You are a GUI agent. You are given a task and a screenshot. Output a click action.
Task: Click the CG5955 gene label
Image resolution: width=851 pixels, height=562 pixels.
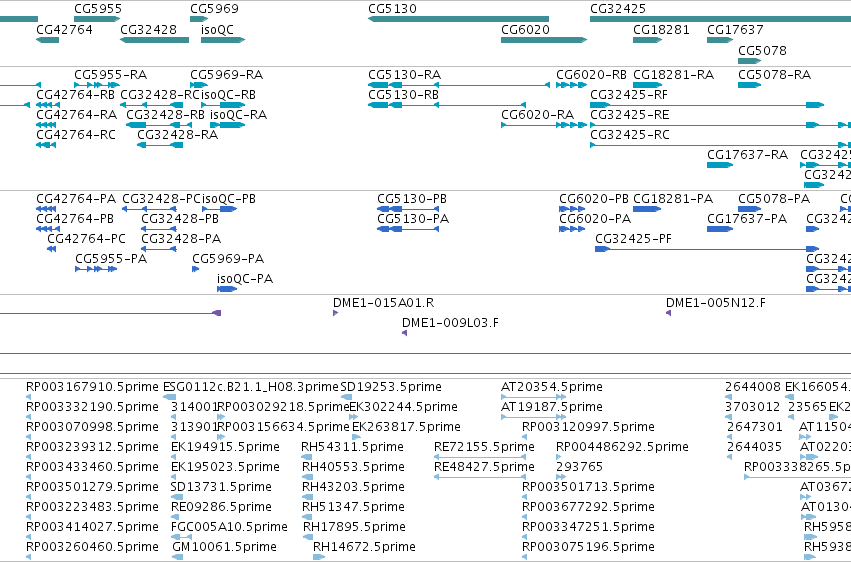coord(98,9)
